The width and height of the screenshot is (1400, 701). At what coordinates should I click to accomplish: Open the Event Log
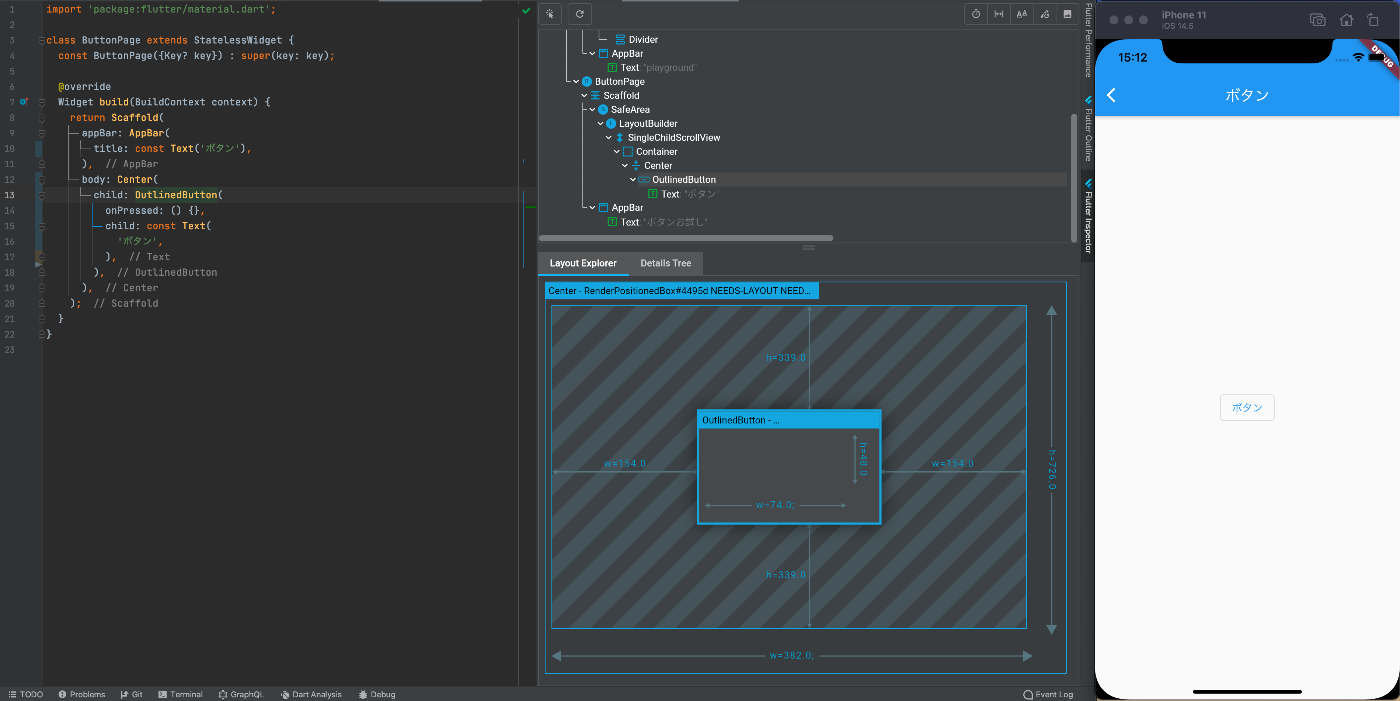[1048, 694]
